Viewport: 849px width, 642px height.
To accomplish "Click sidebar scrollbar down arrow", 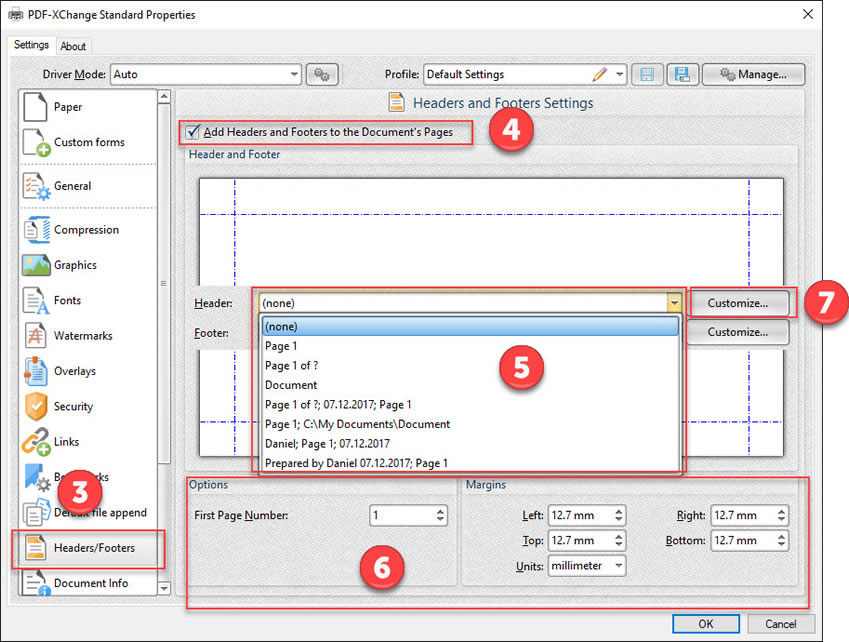I will 164,588.
